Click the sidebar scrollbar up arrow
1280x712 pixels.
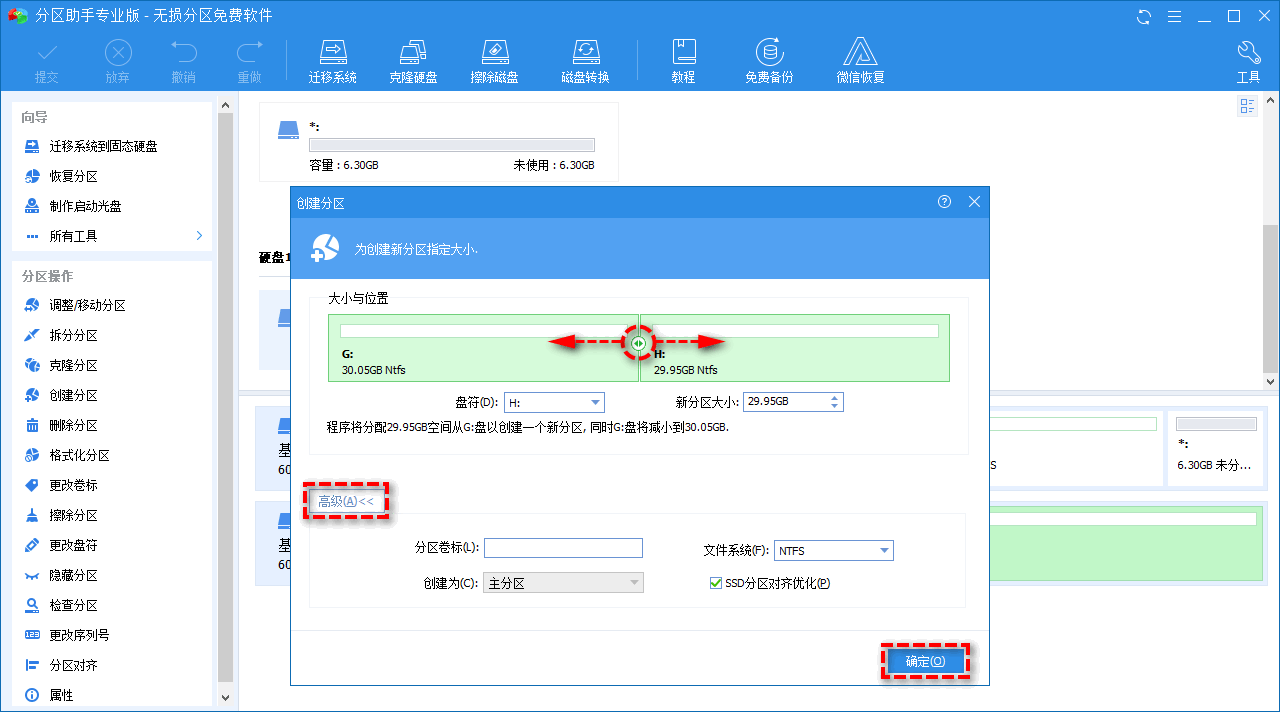(x=224, y=104)
